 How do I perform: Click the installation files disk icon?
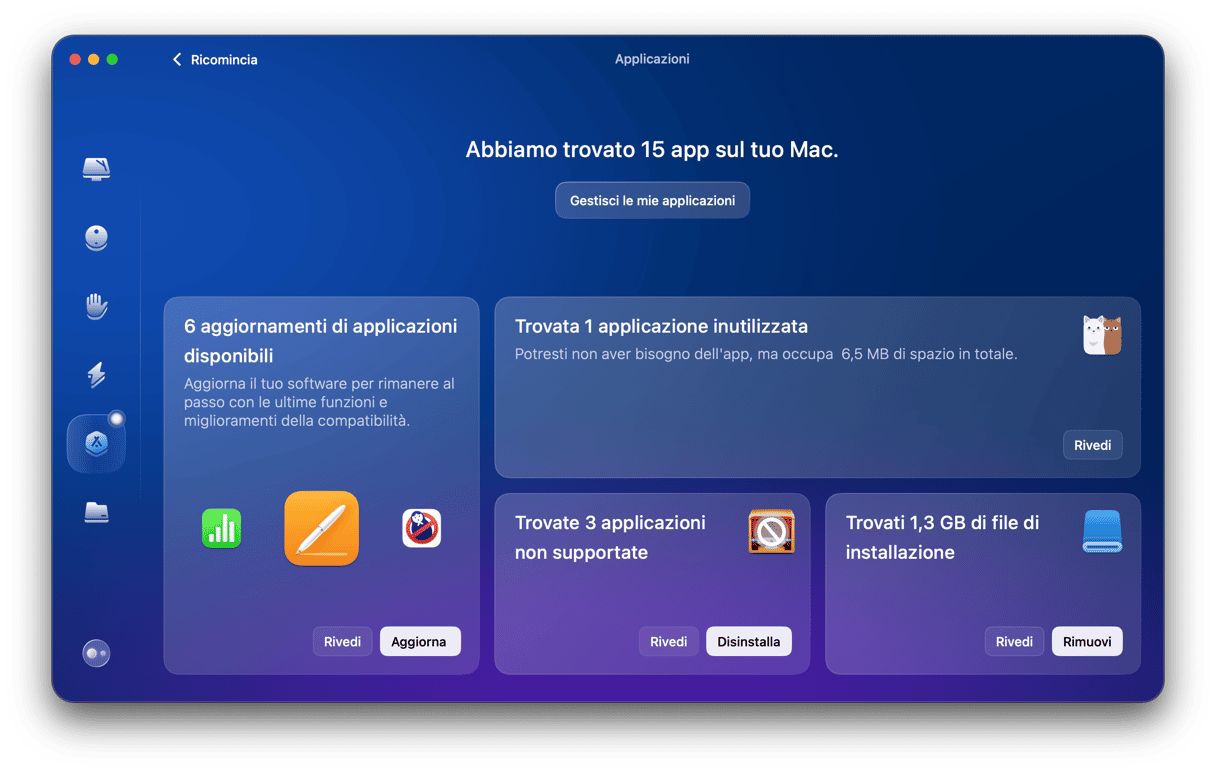pos(1102,532)
